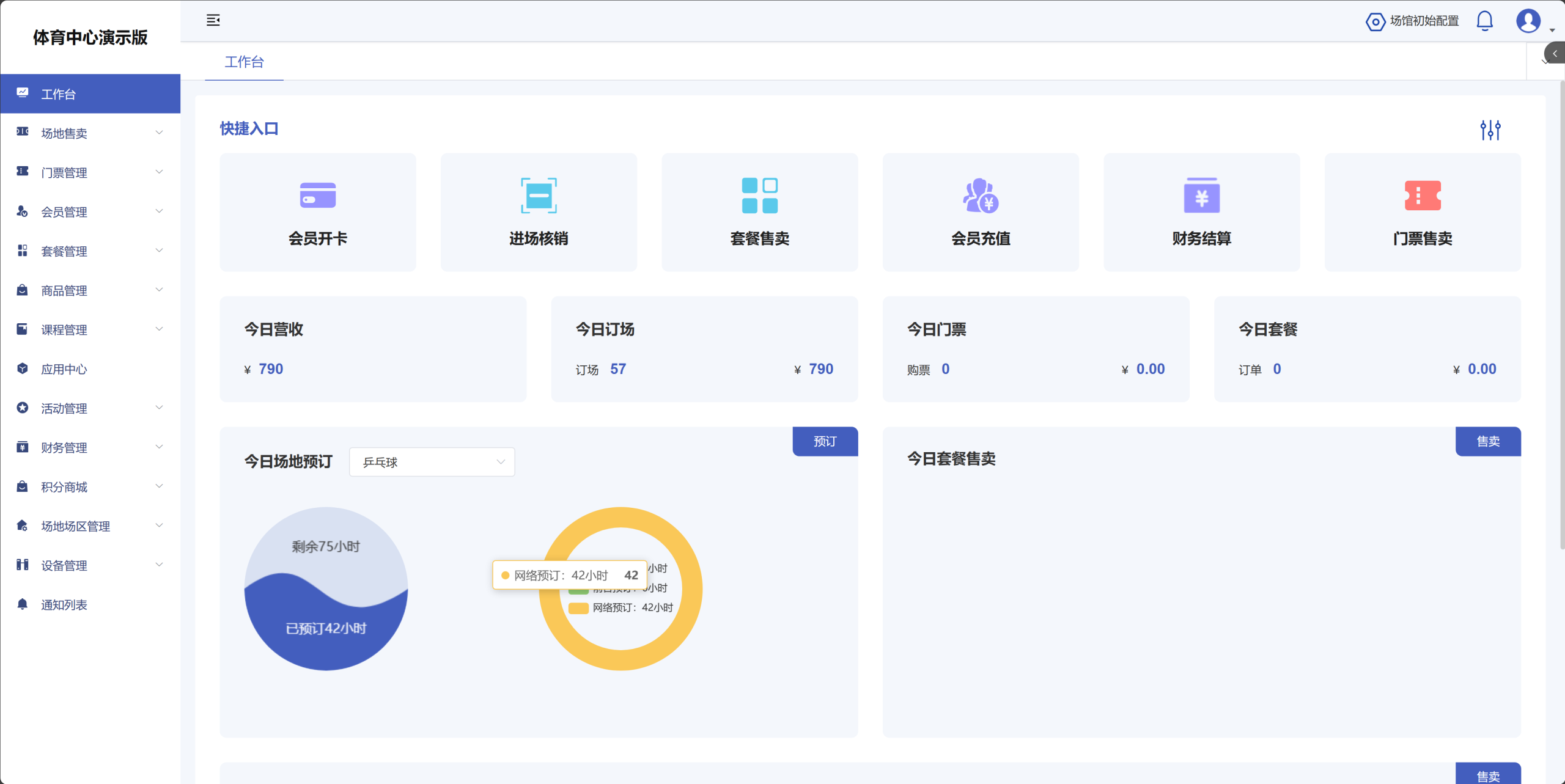Open 场馆初始配置 settings
This screenshot has width=1565, height=784.
pyautogui.click(x=1412, y=21)
